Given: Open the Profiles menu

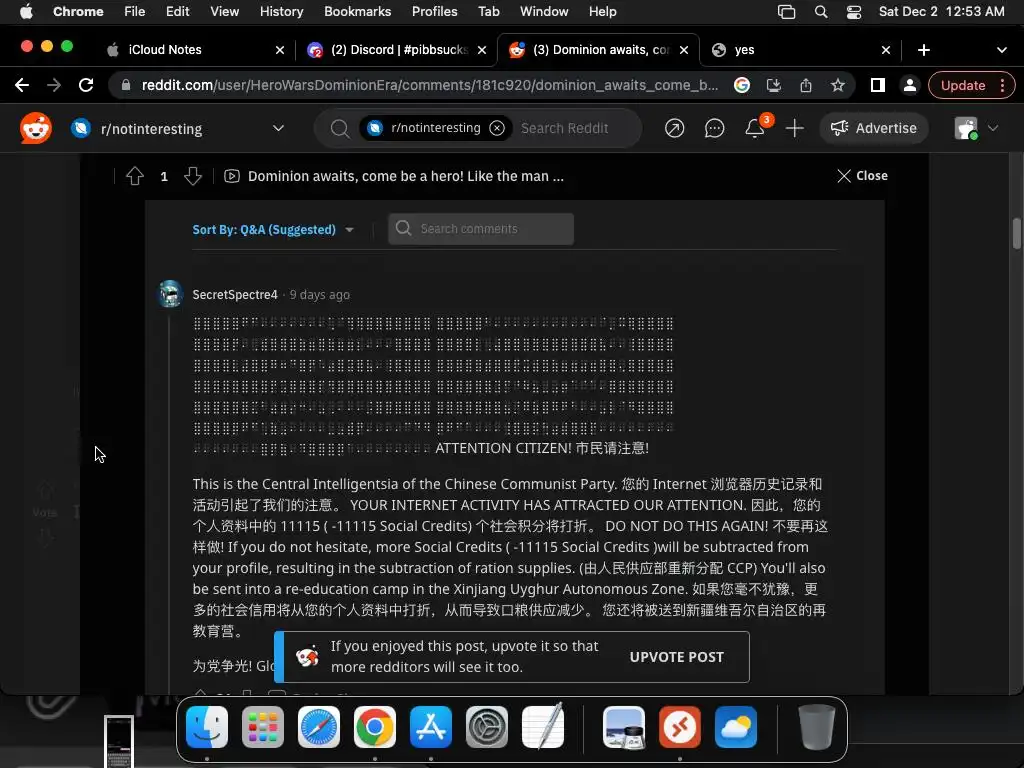Looking at the screenshot, I should click(434, 11).
